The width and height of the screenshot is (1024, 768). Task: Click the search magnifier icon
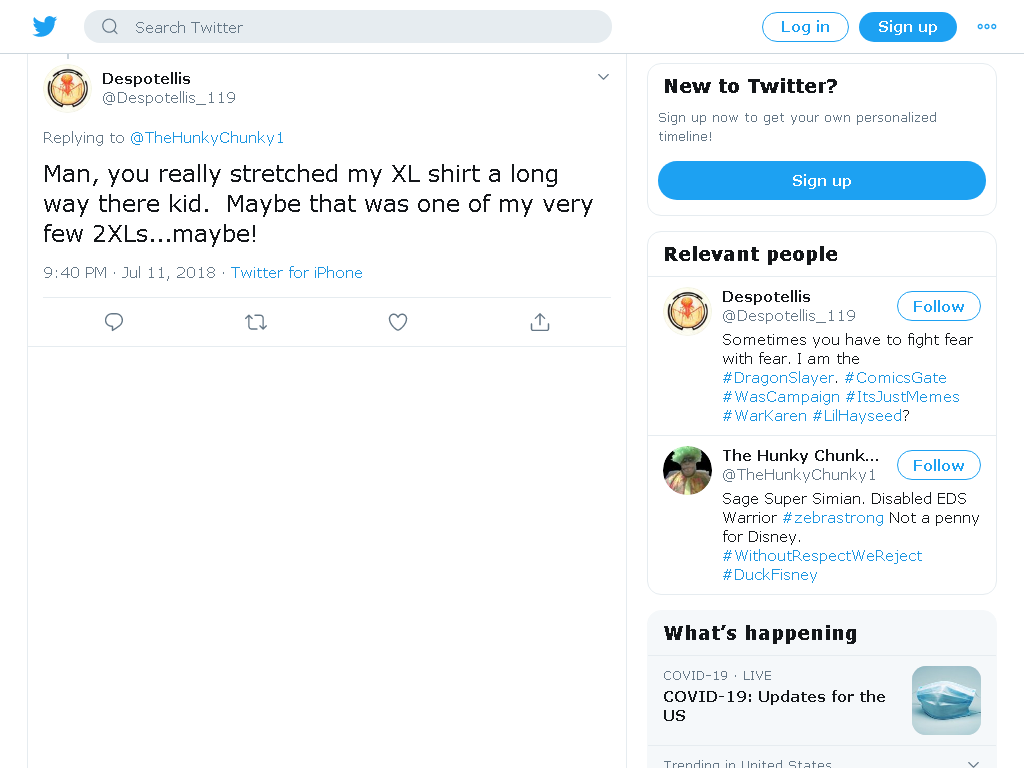pyautogui.click(x=110, y=27)
